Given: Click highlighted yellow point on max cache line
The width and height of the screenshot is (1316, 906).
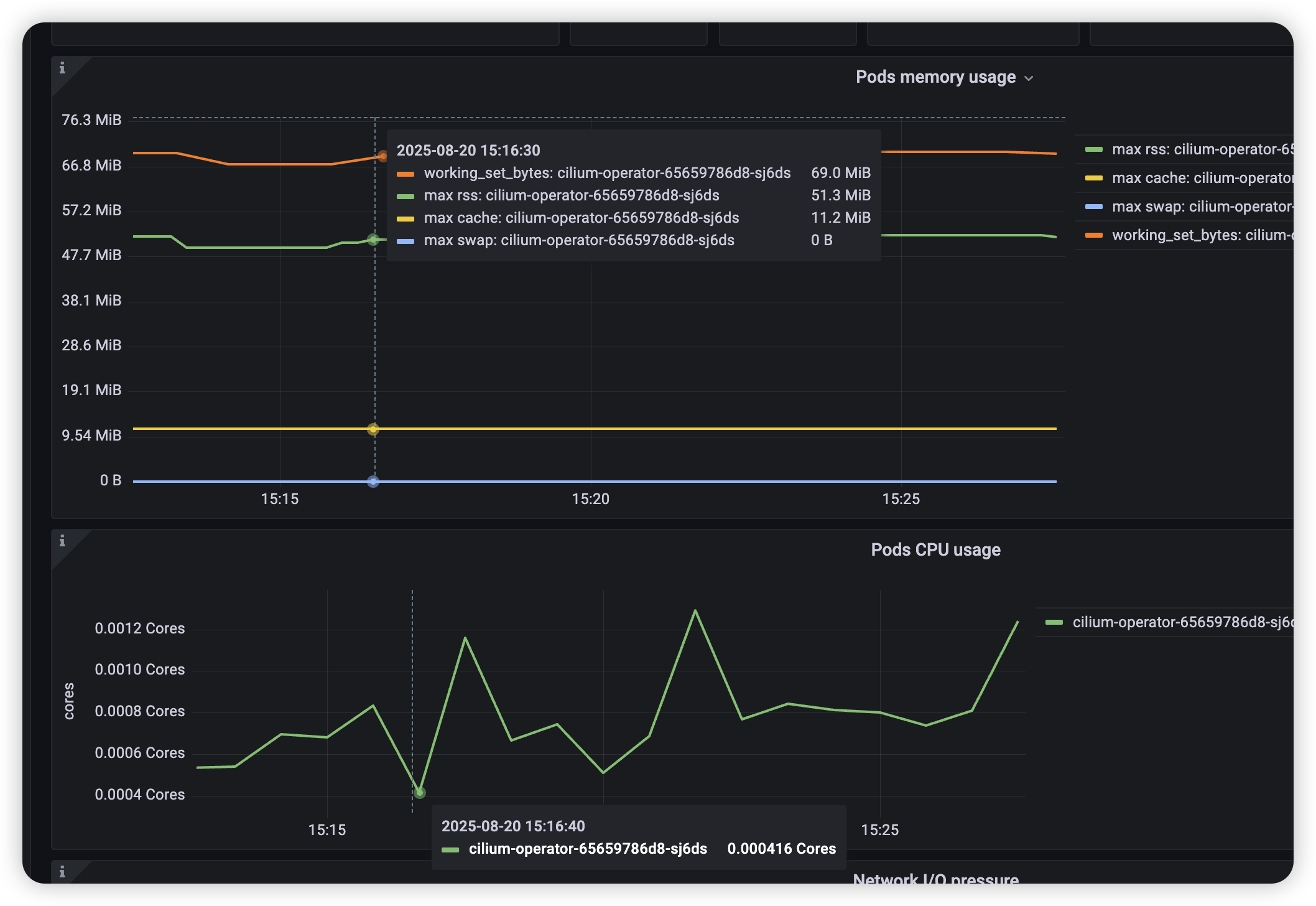Looking at the screenshot, I should (x=373, y=429).
